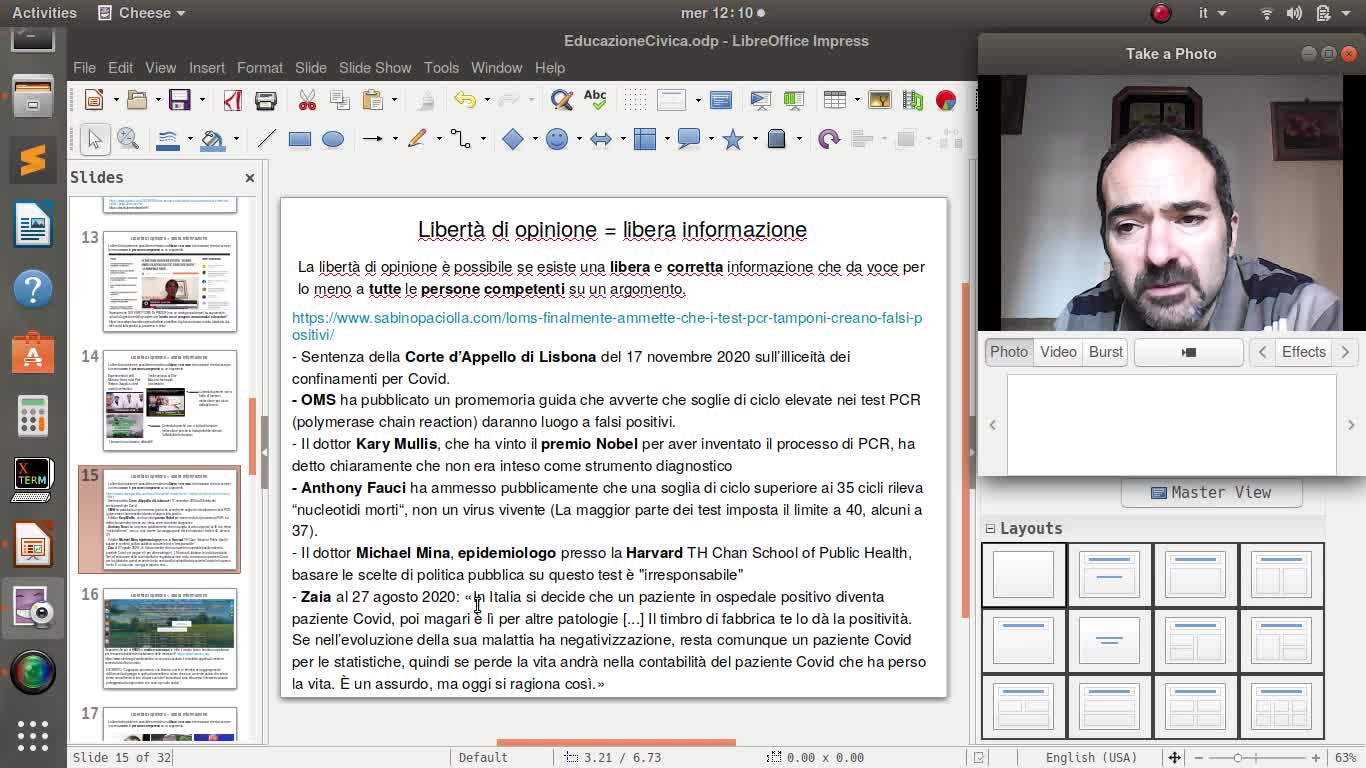This screenshot has height=768, width=1366.
Task: Start slideshow from current slide
Action: (794, 100)
